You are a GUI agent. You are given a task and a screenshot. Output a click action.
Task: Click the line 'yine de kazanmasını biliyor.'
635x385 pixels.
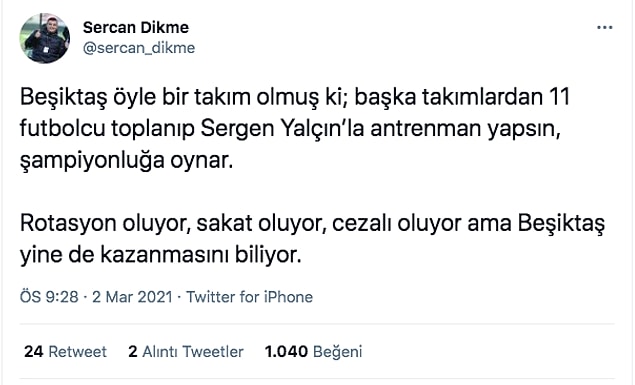tap(161, 255)
